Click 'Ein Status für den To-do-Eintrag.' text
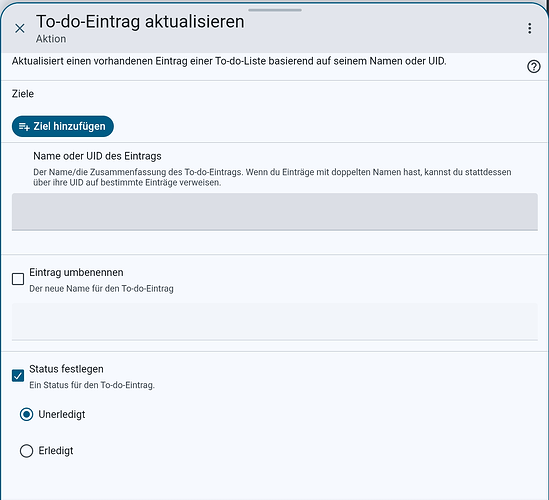Screen dimensions: 549x500 pyautogui.click(x=92, y=385)
